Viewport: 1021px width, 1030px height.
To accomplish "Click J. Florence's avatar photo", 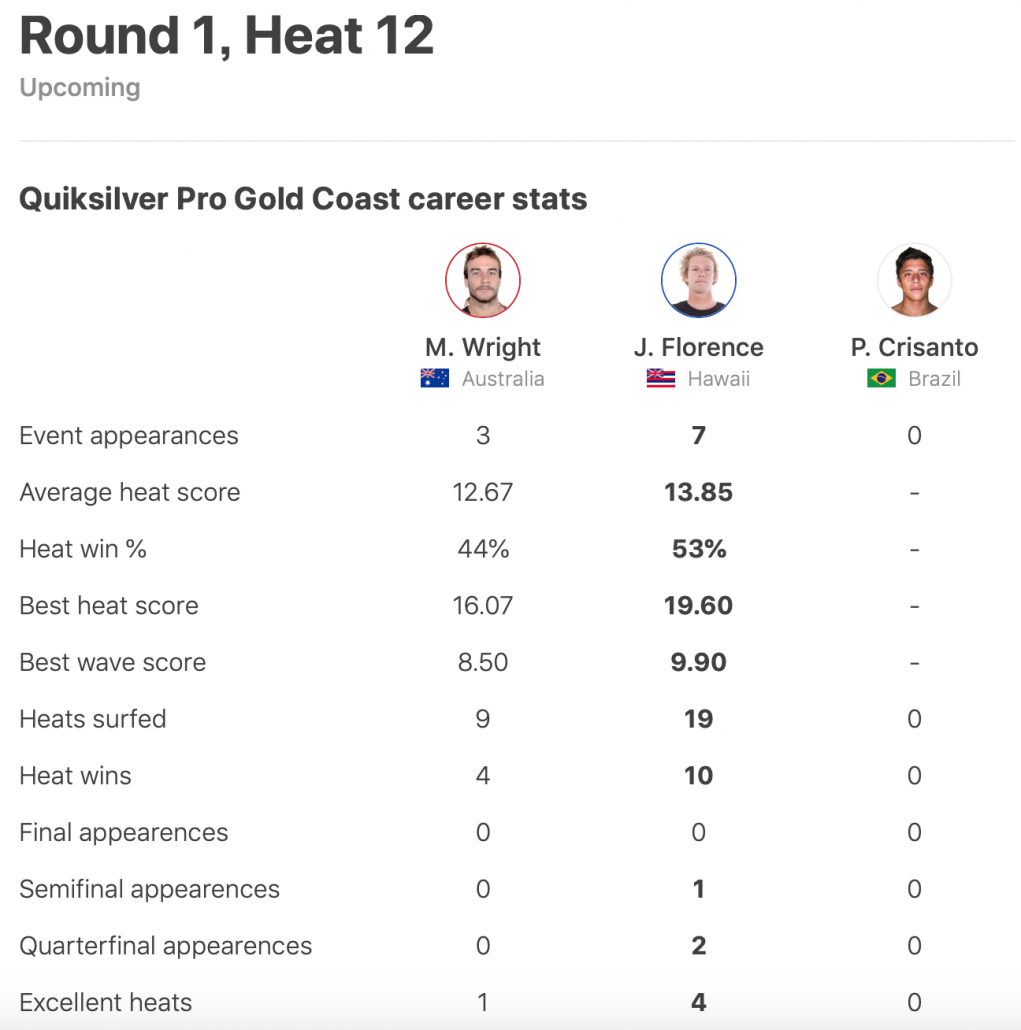I will tap(698, 280).
